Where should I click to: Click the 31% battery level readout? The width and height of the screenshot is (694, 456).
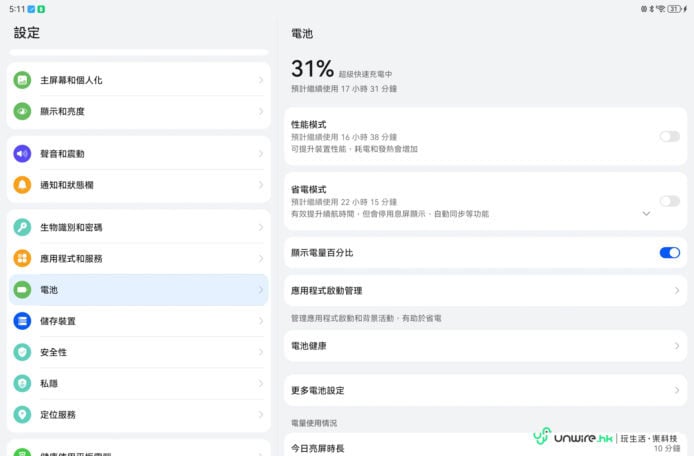click(312, 69)
